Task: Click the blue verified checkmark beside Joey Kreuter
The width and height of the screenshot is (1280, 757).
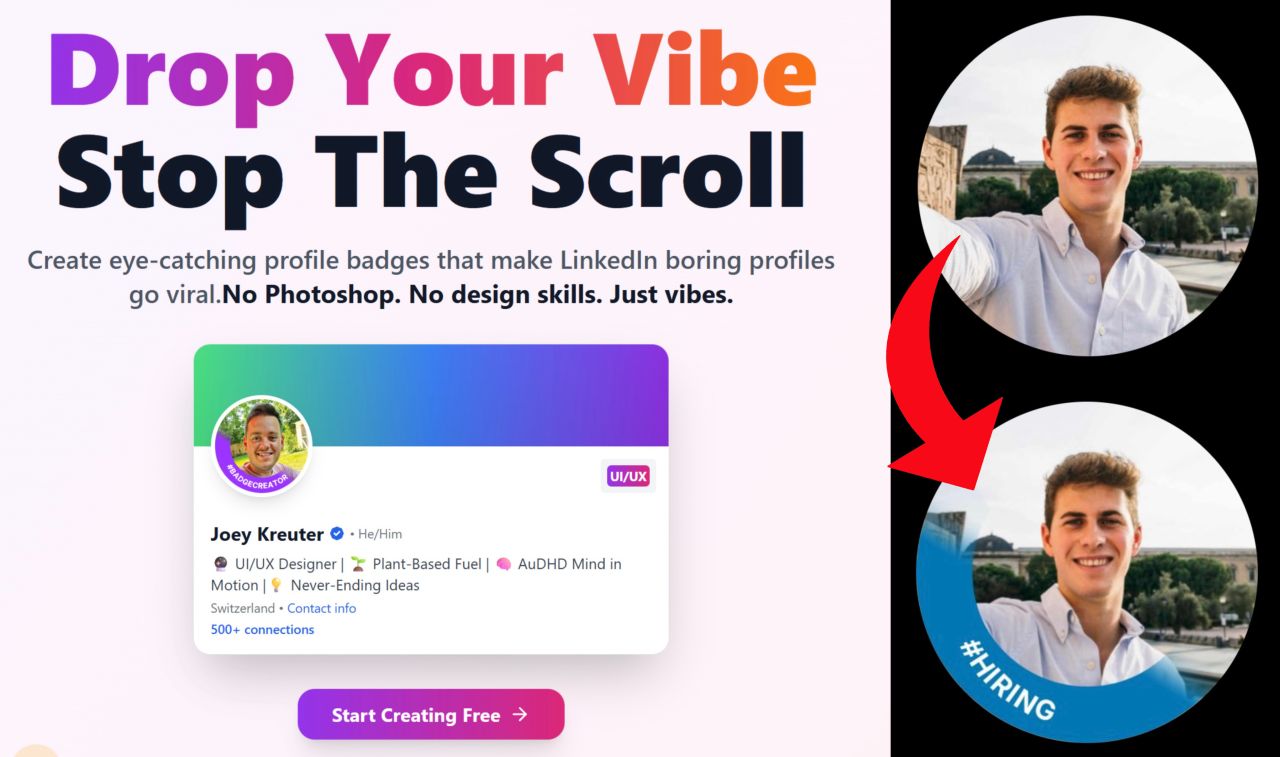Action: click(337, 534)
